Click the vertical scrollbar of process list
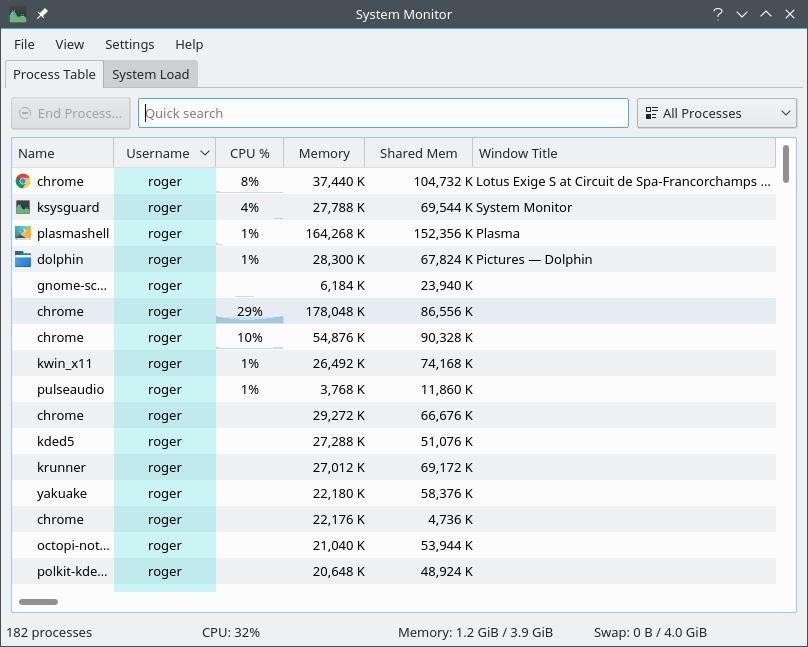The height and width of the screenshot is (647, 808). [786, 165]
